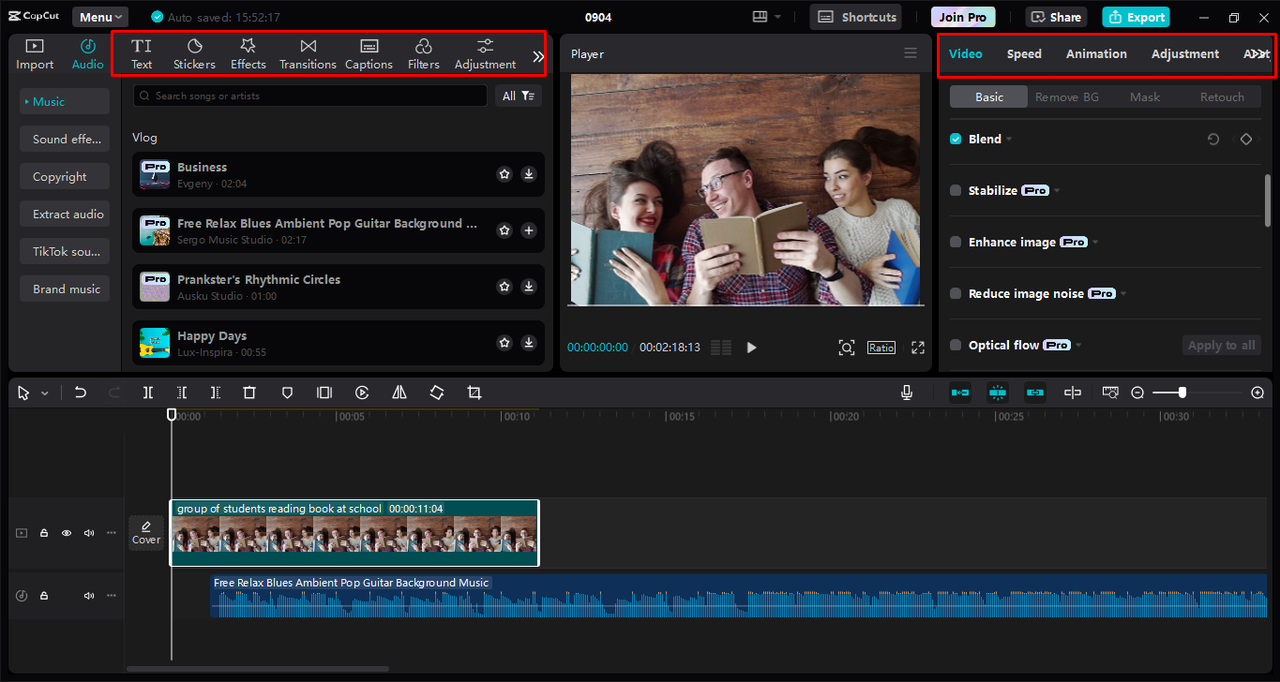Add keyframe for Blend
The height and width of the screenshot is (682, 1280).
coord(1246,139)
